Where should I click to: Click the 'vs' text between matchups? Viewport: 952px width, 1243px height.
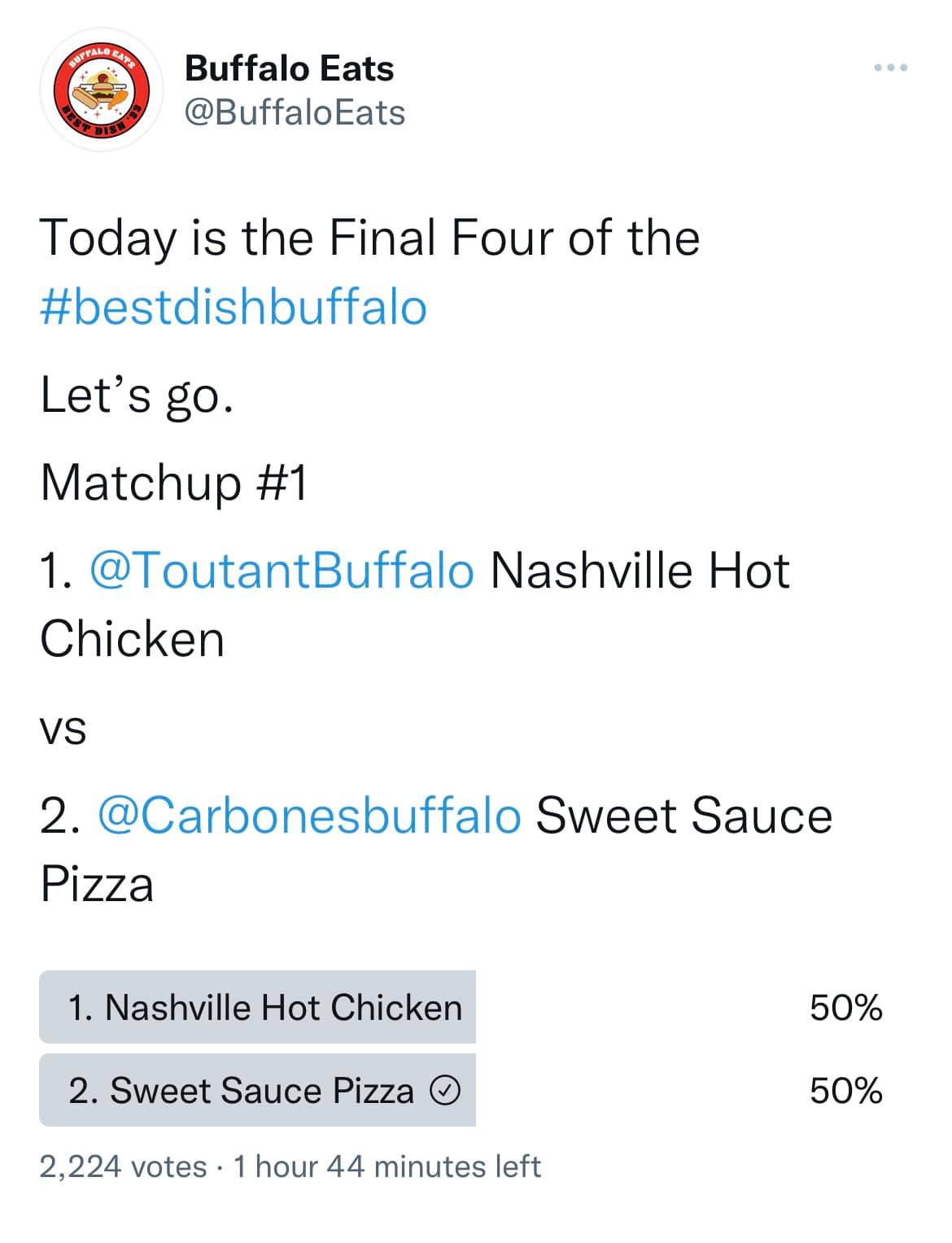pos(63,729)
